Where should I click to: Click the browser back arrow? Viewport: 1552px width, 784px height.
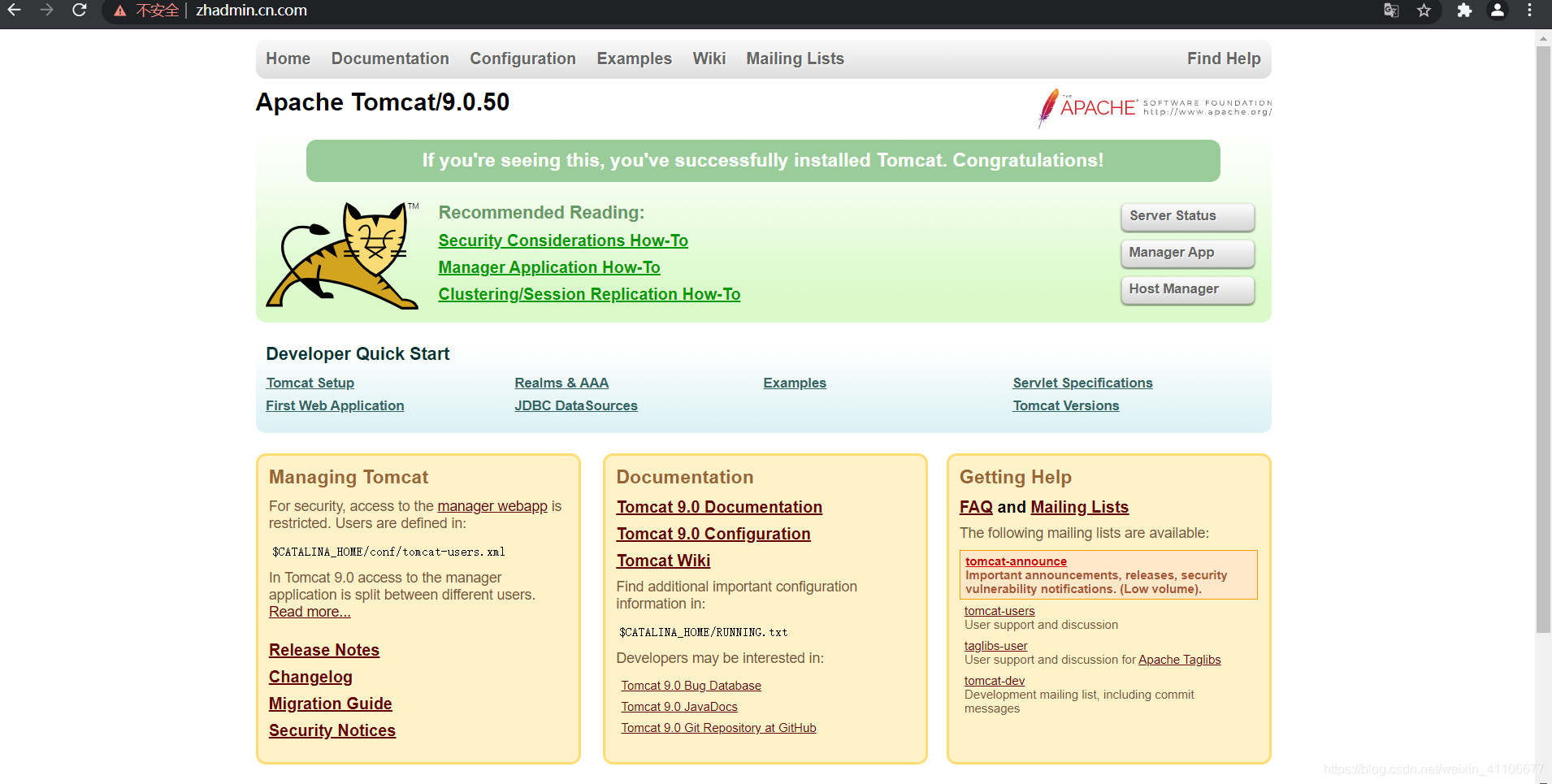(14, 11)
